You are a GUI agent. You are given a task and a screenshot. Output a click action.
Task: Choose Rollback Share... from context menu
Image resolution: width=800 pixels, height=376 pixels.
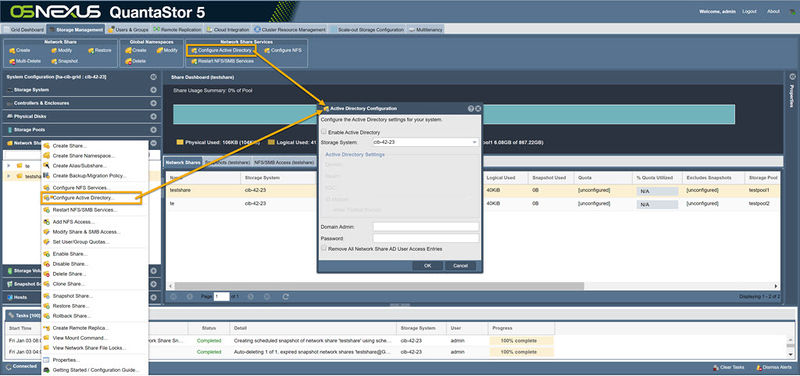(x=72, y=316)
